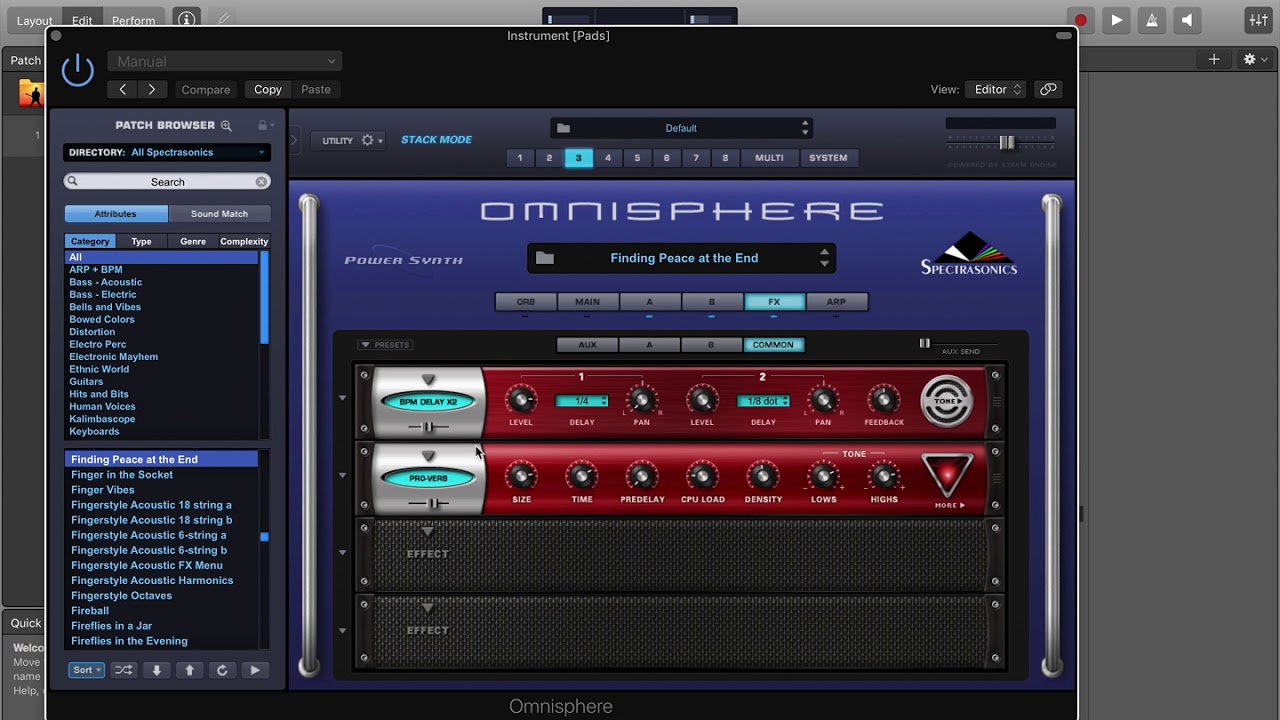Select the COMMON FX rack tab
Viewport: 1280px width, 720px height.
pos(773,345)
